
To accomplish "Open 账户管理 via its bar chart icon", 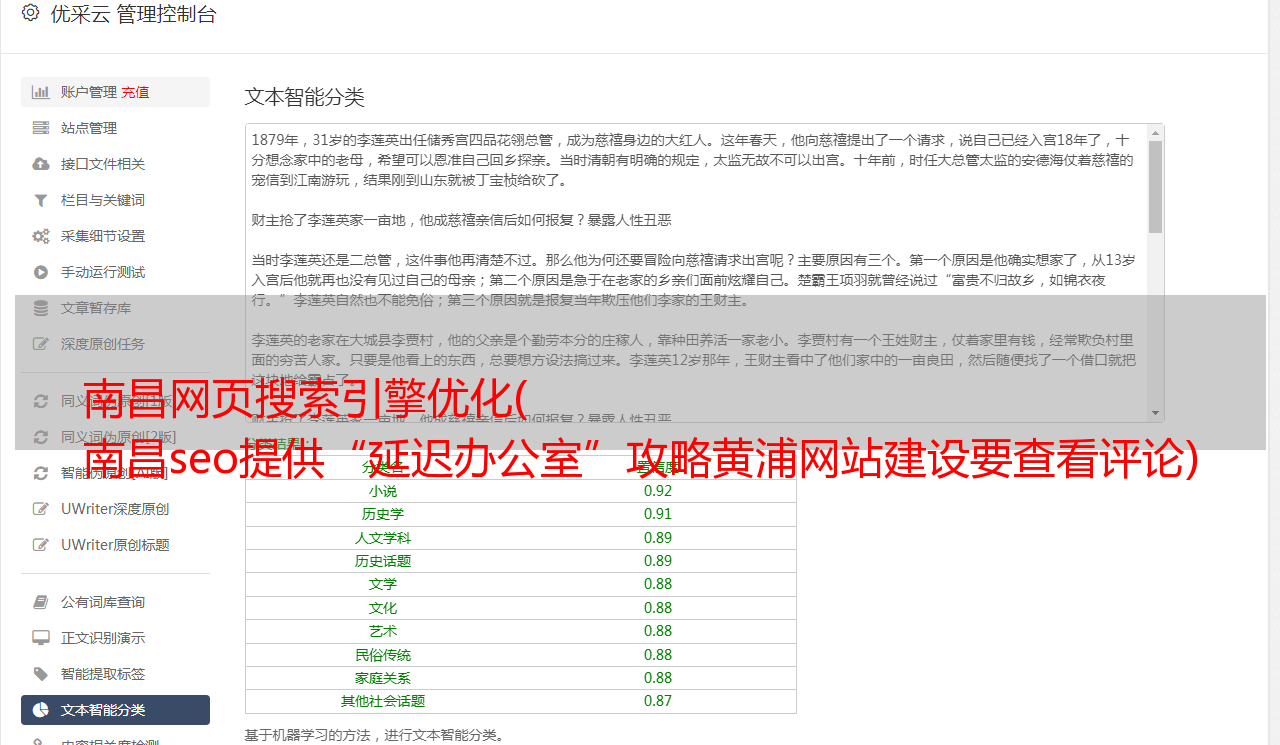I will point(41,92).
